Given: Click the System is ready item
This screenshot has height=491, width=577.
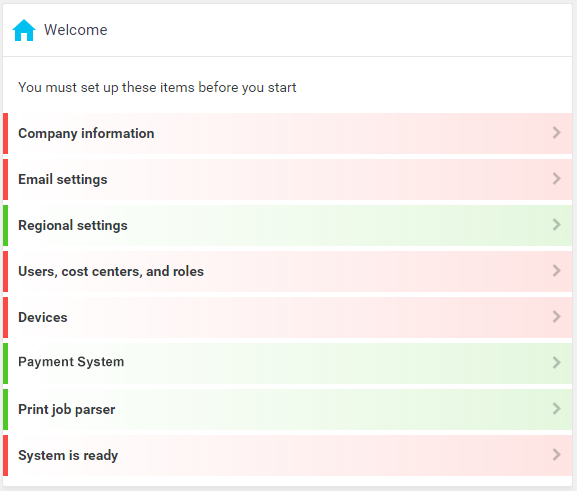Looking at the screenshot, I should [287, 455].
